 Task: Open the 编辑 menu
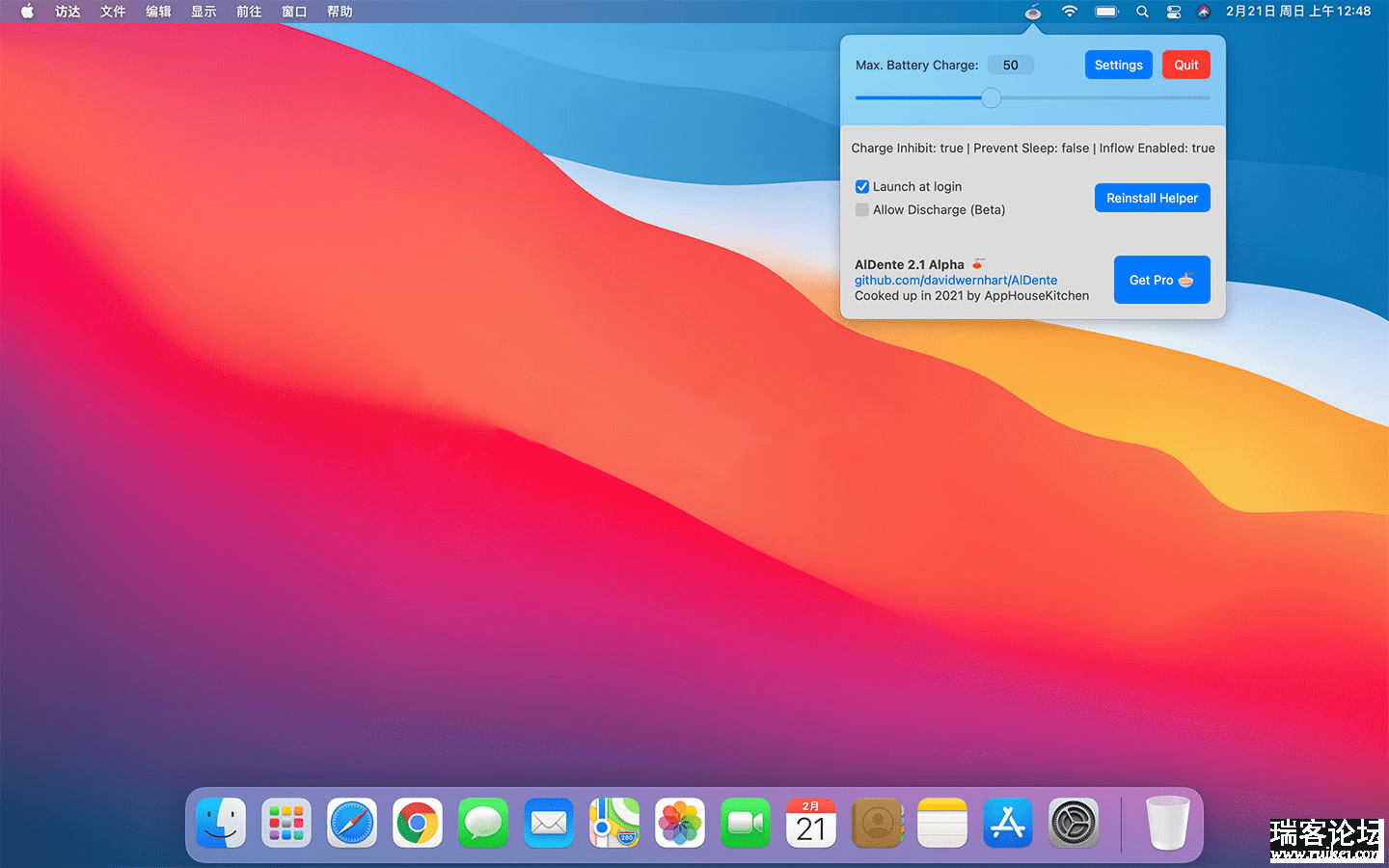click(x=158, y=12)
